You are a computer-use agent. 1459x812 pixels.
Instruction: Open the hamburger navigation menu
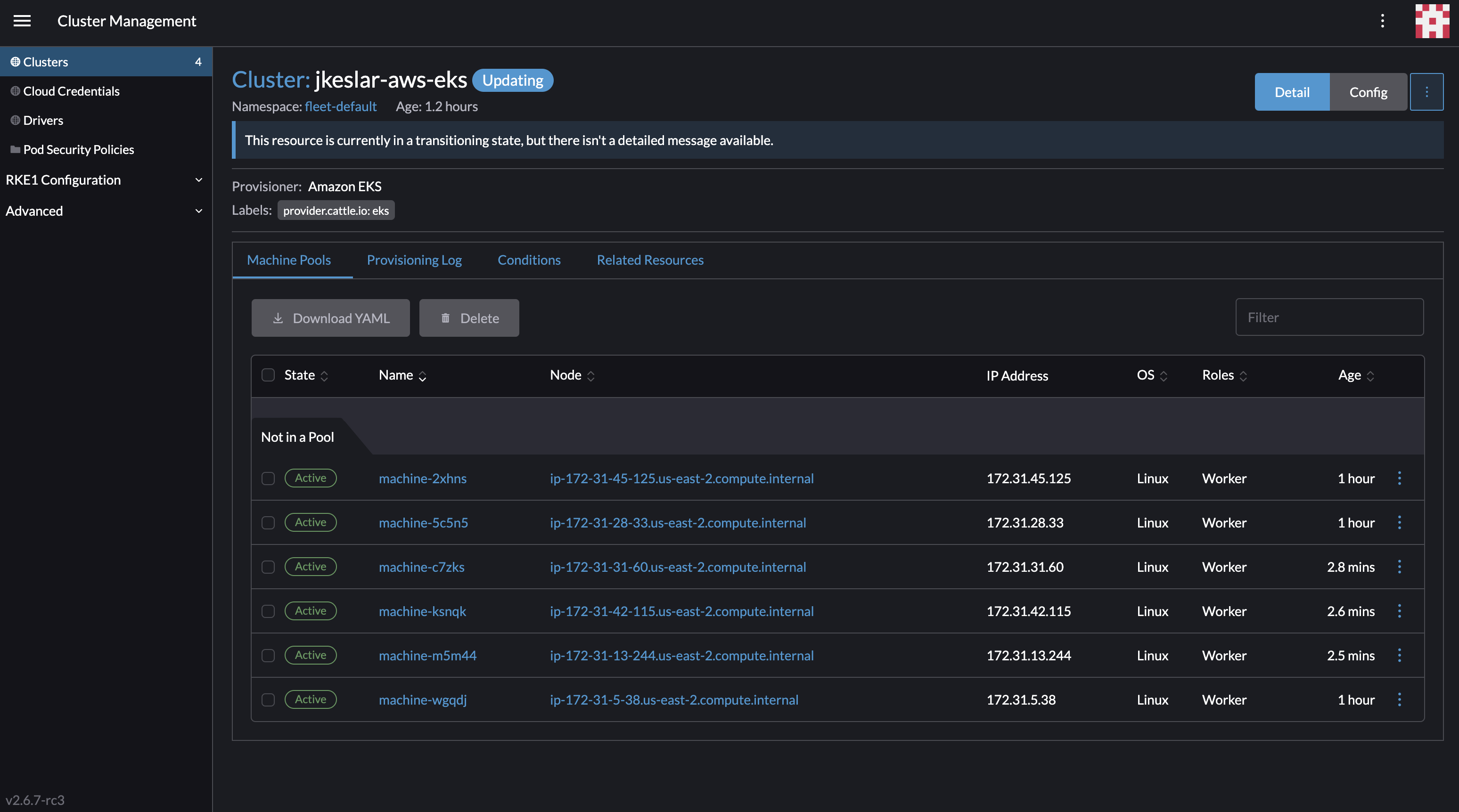pyautogui.click(x=22, y=21)
